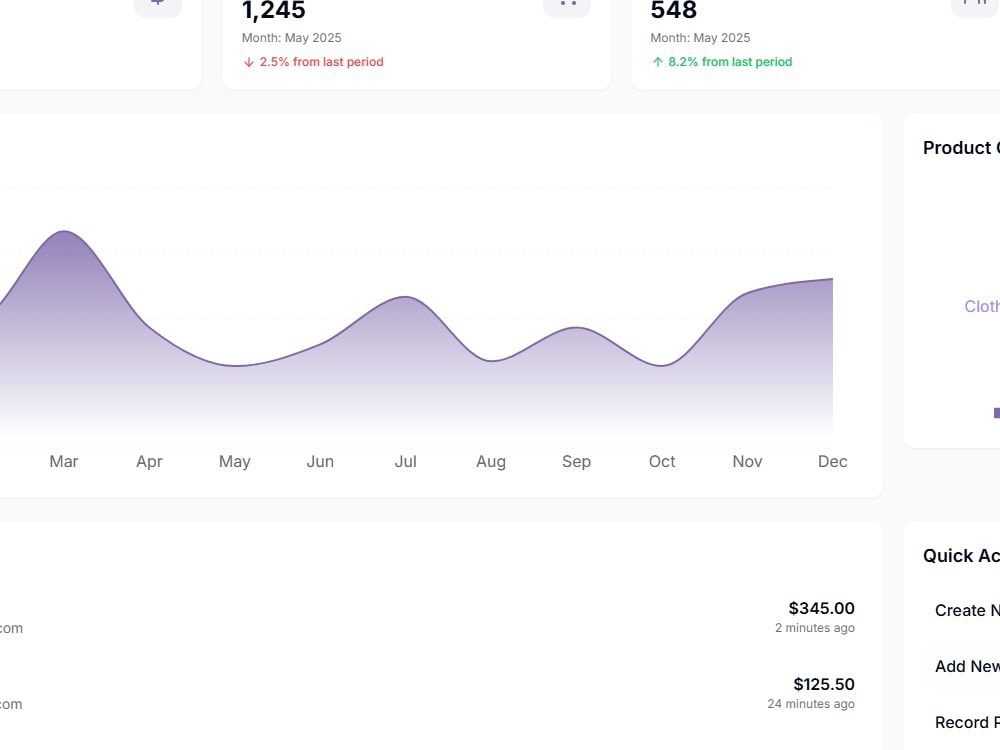Click the Nov label on chart axis
Screen dimensions: 1000x750
(747, 461)
